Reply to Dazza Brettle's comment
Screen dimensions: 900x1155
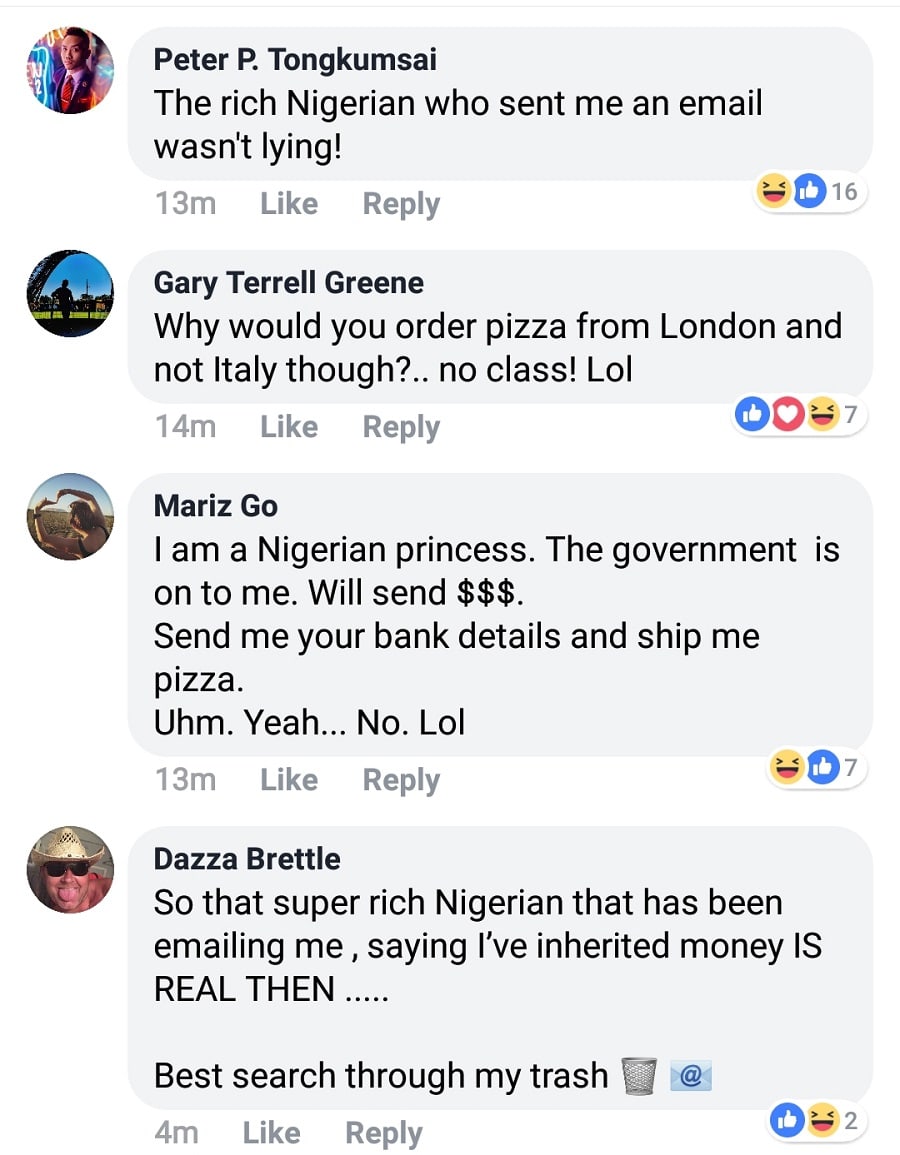tap(384, 1133)
